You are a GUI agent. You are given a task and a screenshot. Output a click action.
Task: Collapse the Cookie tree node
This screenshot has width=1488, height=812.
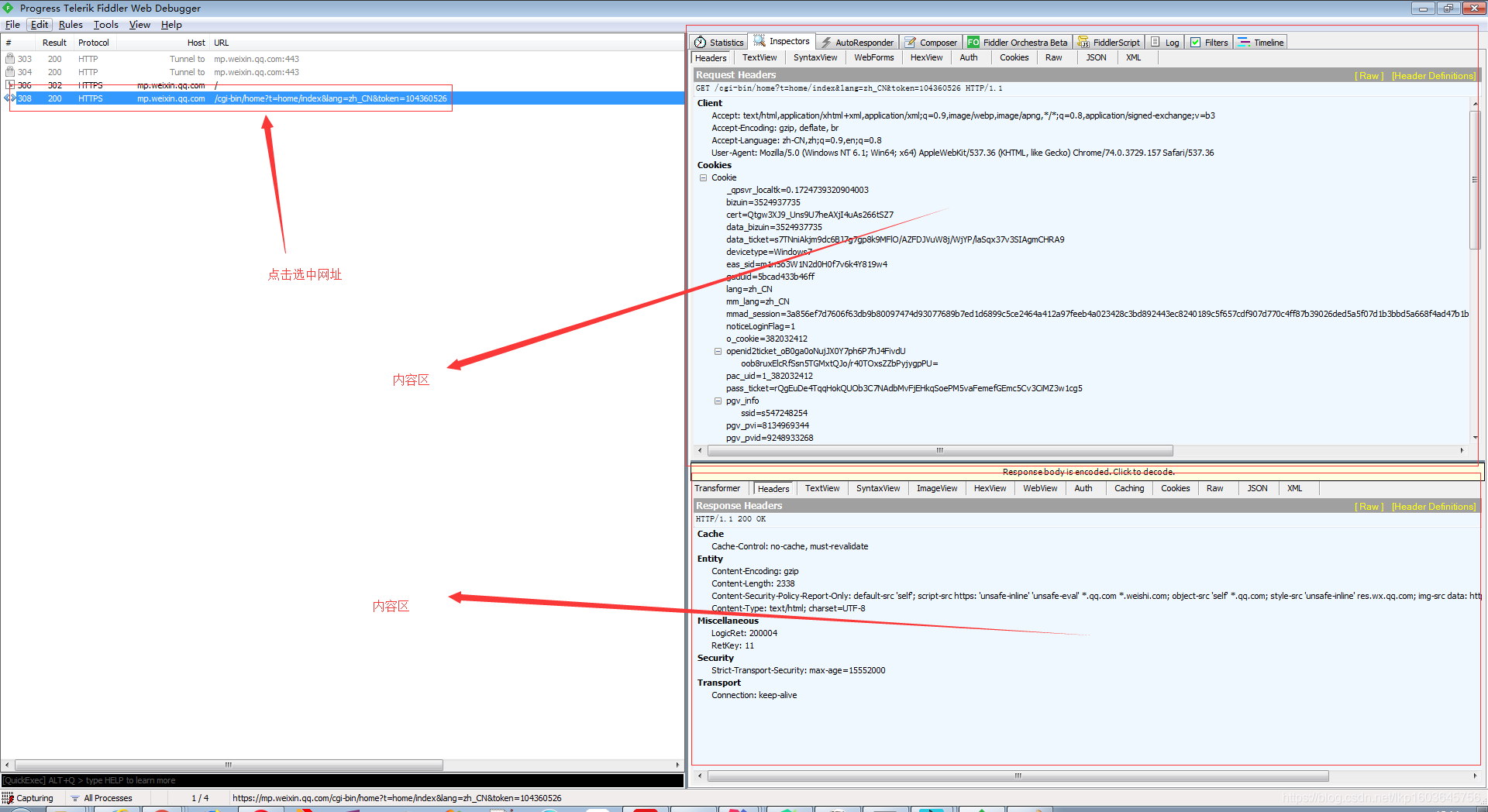tap(704, 177)
